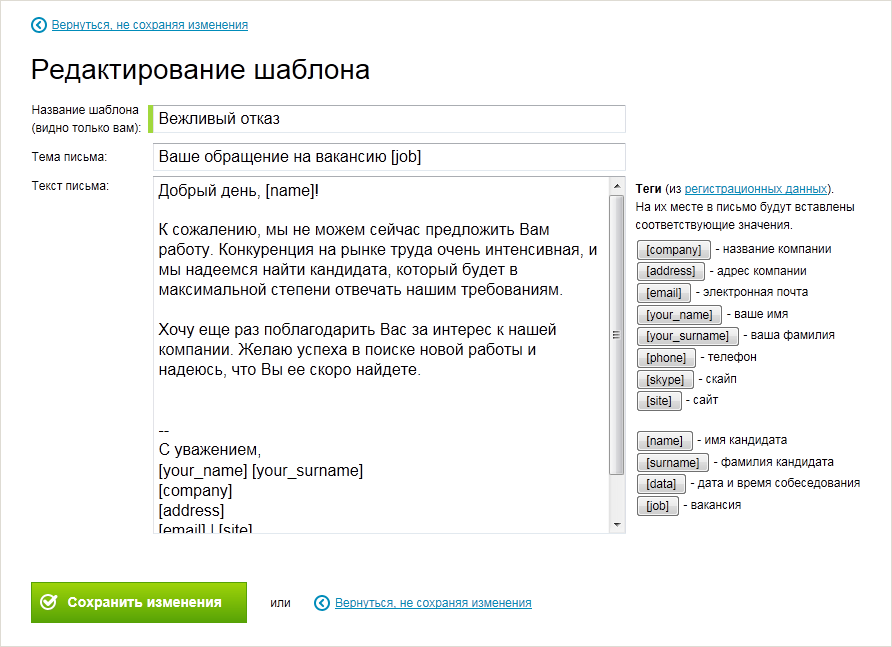The image size is (892, 647).
Task: Insert the [your_name] tag
Action: pos(679,315)
